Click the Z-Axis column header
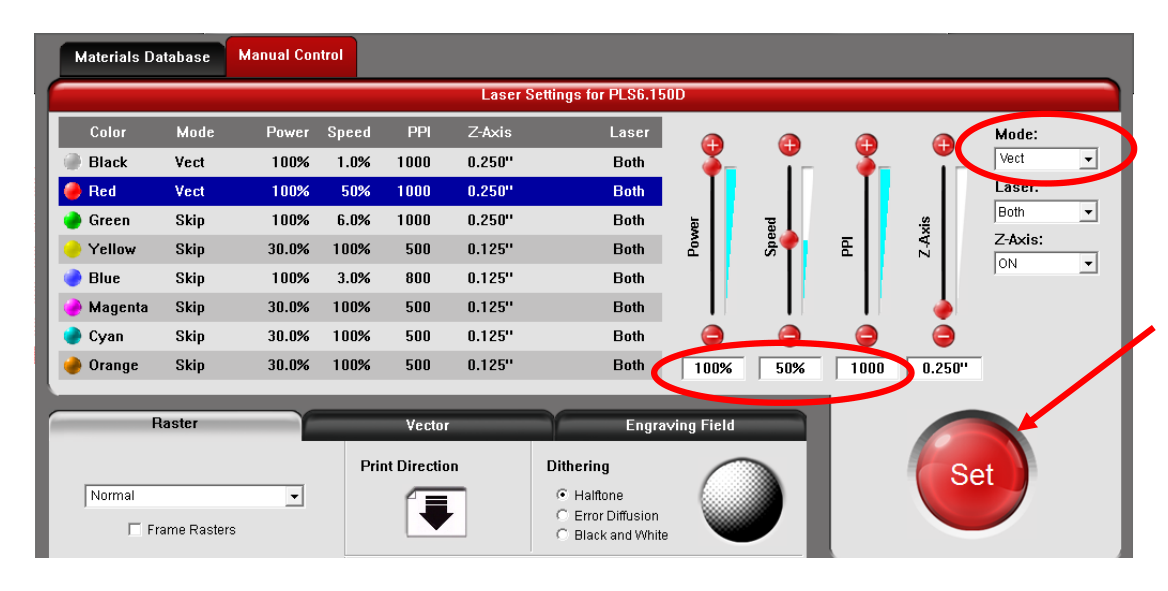 pyautogui.click(x=489, y=132)
